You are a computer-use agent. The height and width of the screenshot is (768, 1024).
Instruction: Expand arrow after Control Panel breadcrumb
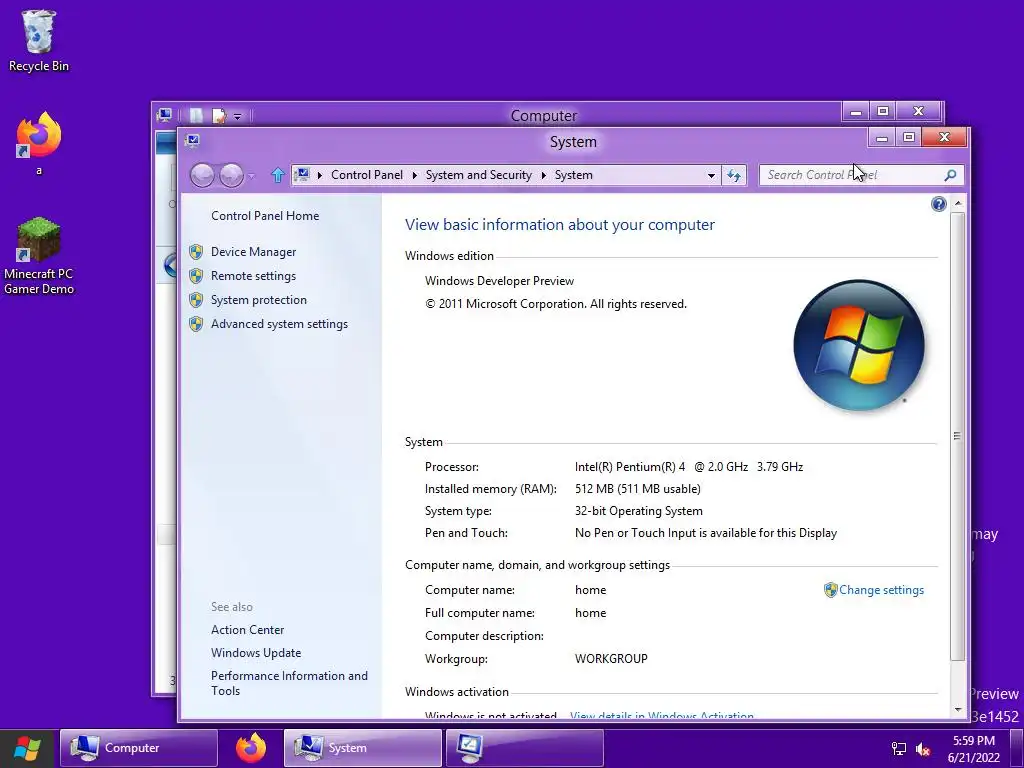(x=414, y=175)
